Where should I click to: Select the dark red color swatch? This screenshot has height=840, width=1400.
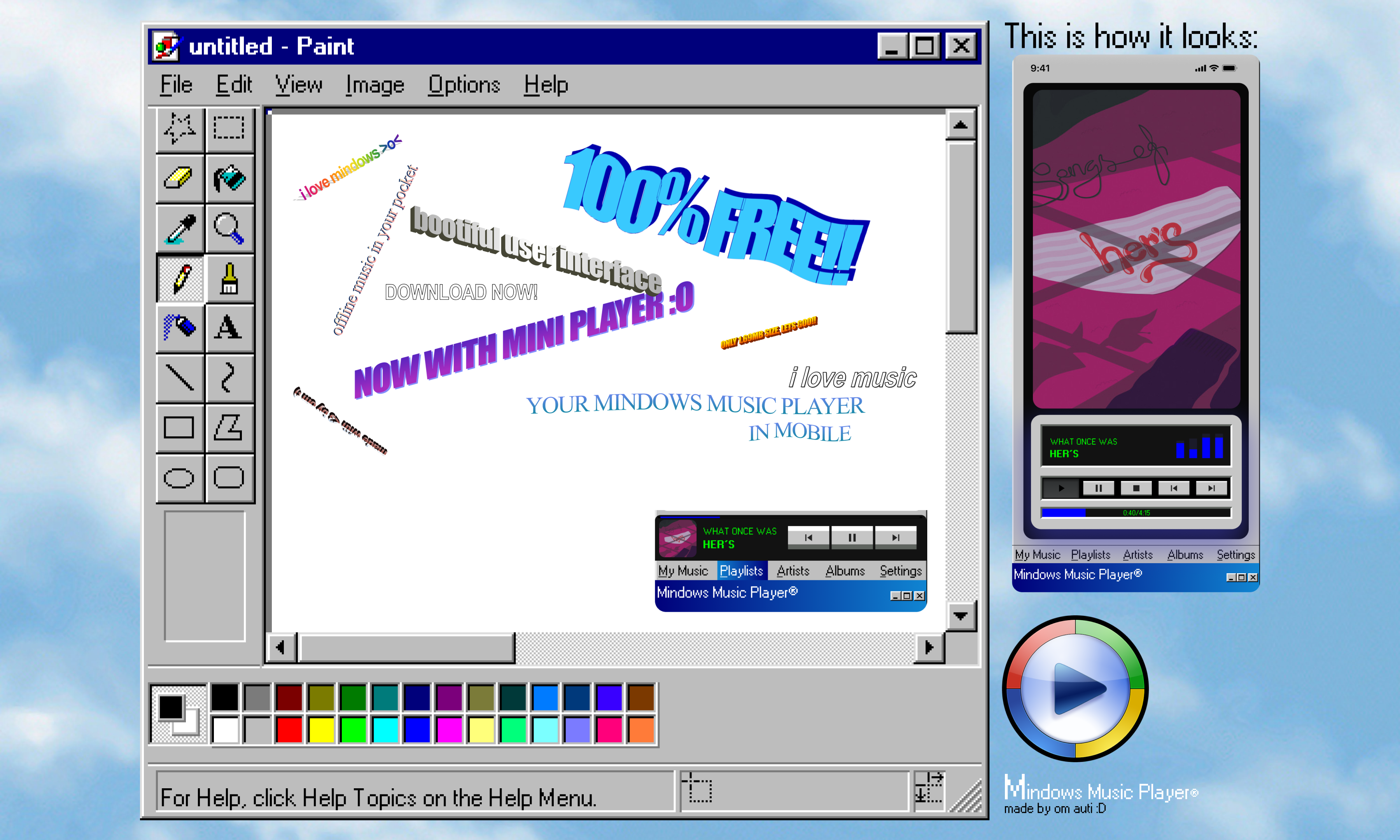click(x=289, y=697)
